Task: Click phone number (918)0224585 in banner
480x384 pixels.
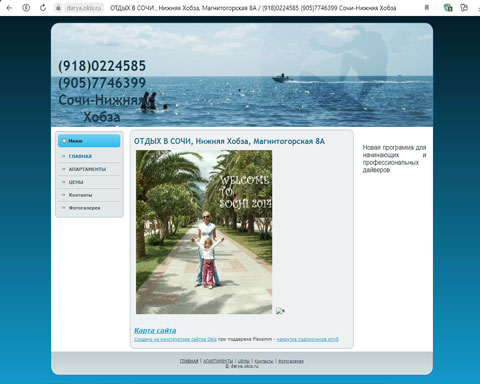Action: 102,66
